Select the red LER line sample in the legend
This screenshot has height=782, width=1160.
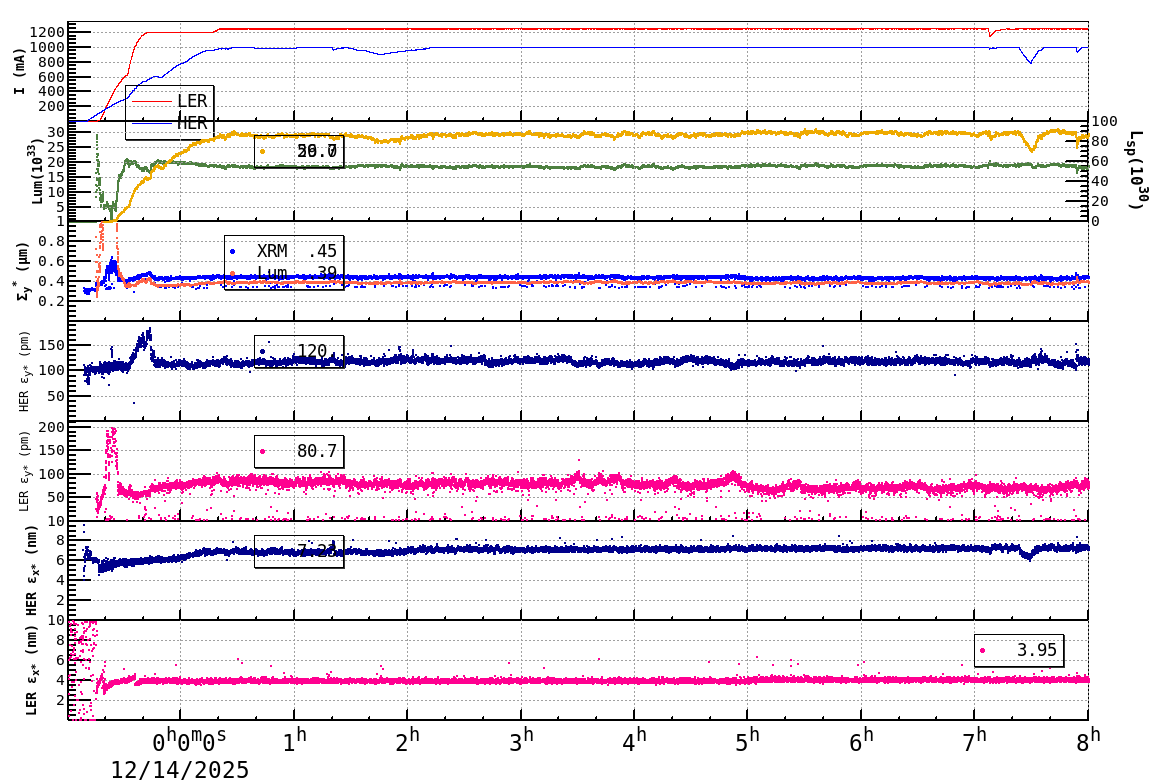pyautogui.click(x=152, y=101)
